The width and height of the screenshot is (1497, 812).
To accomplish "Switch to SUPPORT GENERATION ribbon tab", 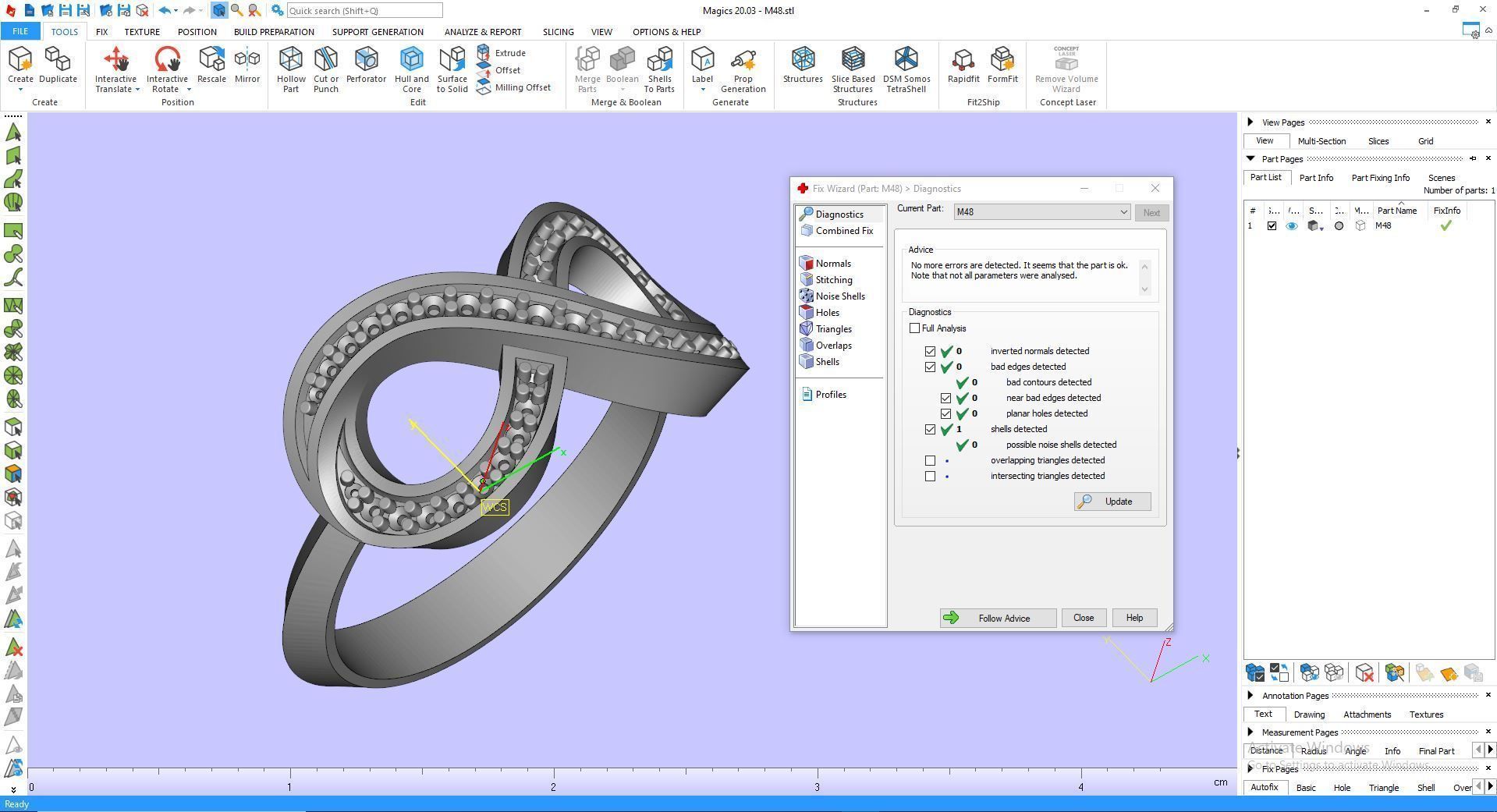I will [x=378, y=32].
